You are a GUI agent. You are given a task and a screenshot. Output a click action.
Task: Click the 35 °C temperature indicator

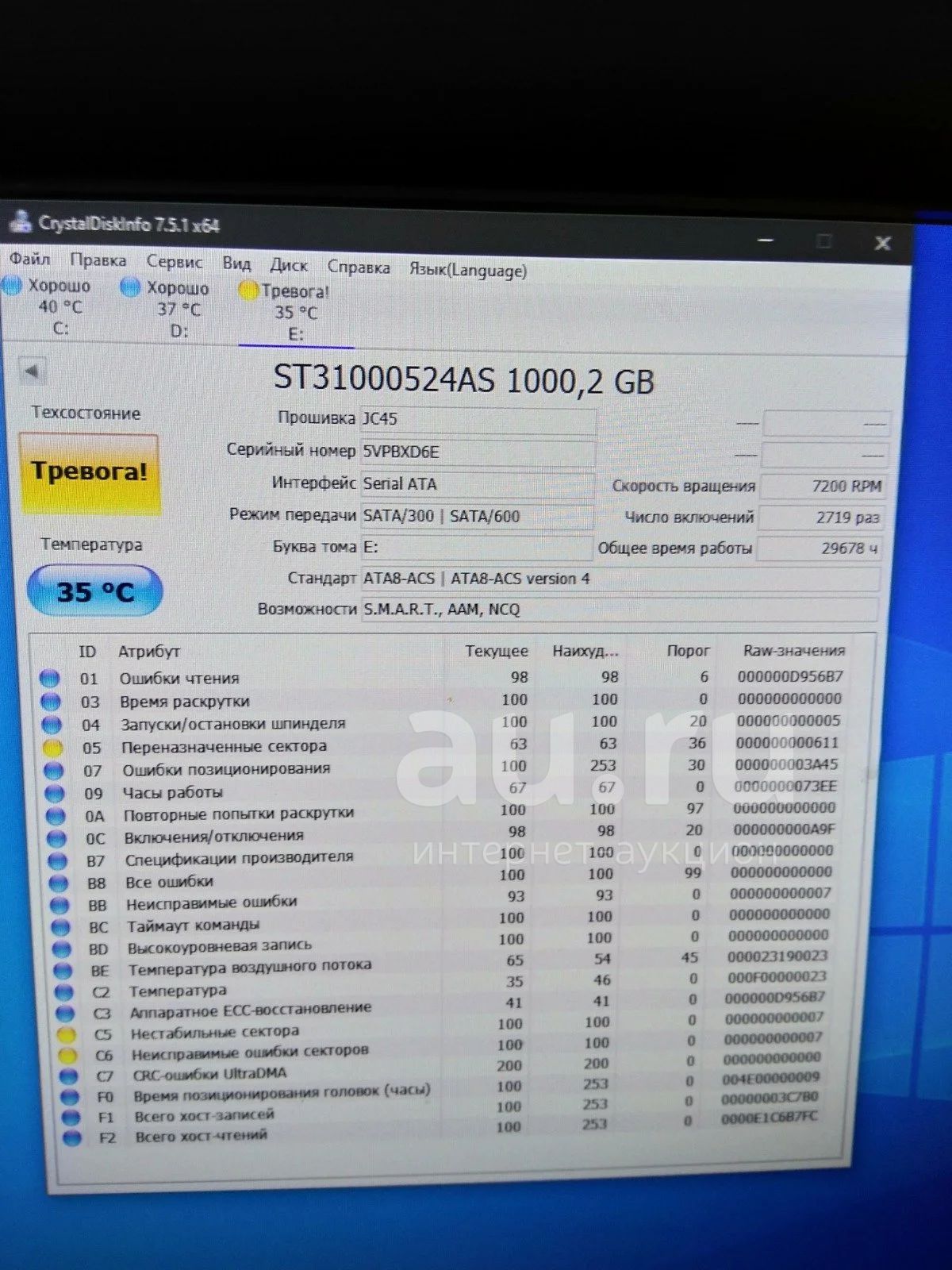pos(94,591)
